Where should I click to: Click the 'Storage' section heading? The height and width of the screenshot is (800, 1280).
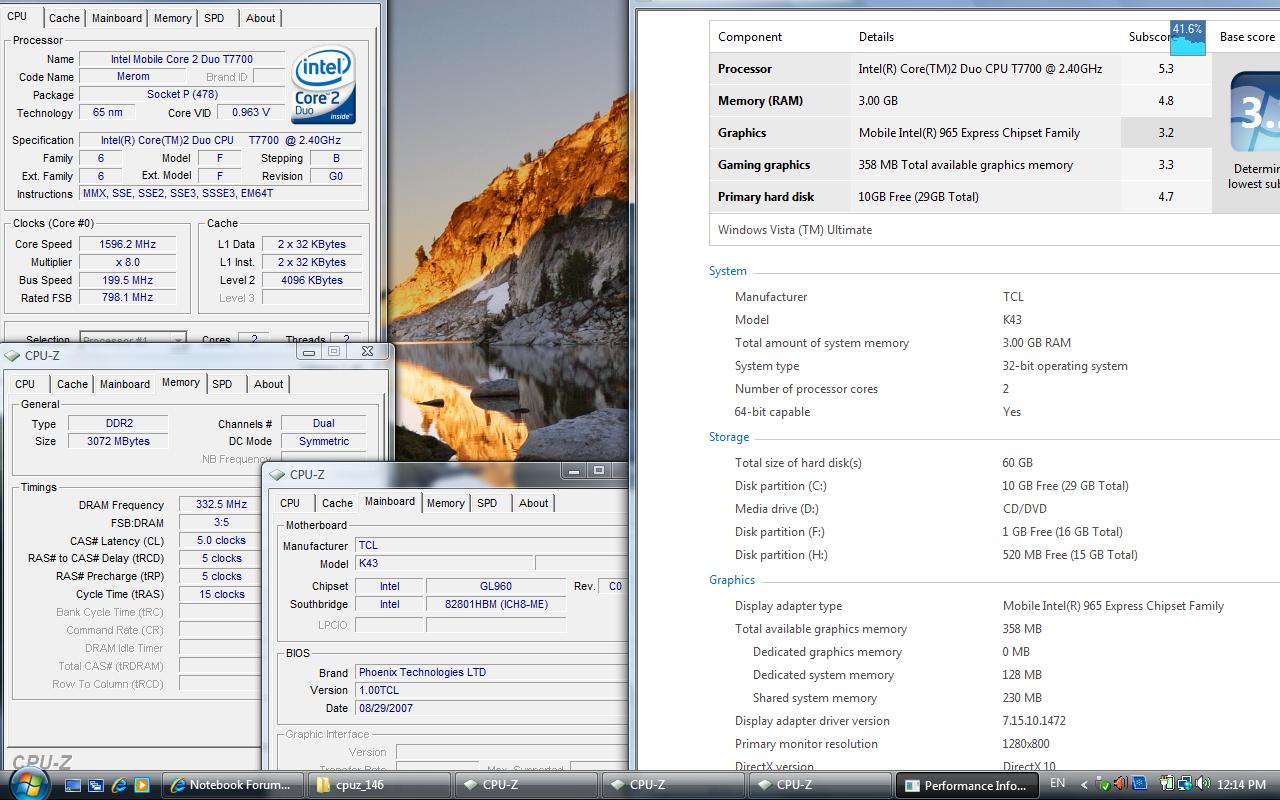click(729, 437)
